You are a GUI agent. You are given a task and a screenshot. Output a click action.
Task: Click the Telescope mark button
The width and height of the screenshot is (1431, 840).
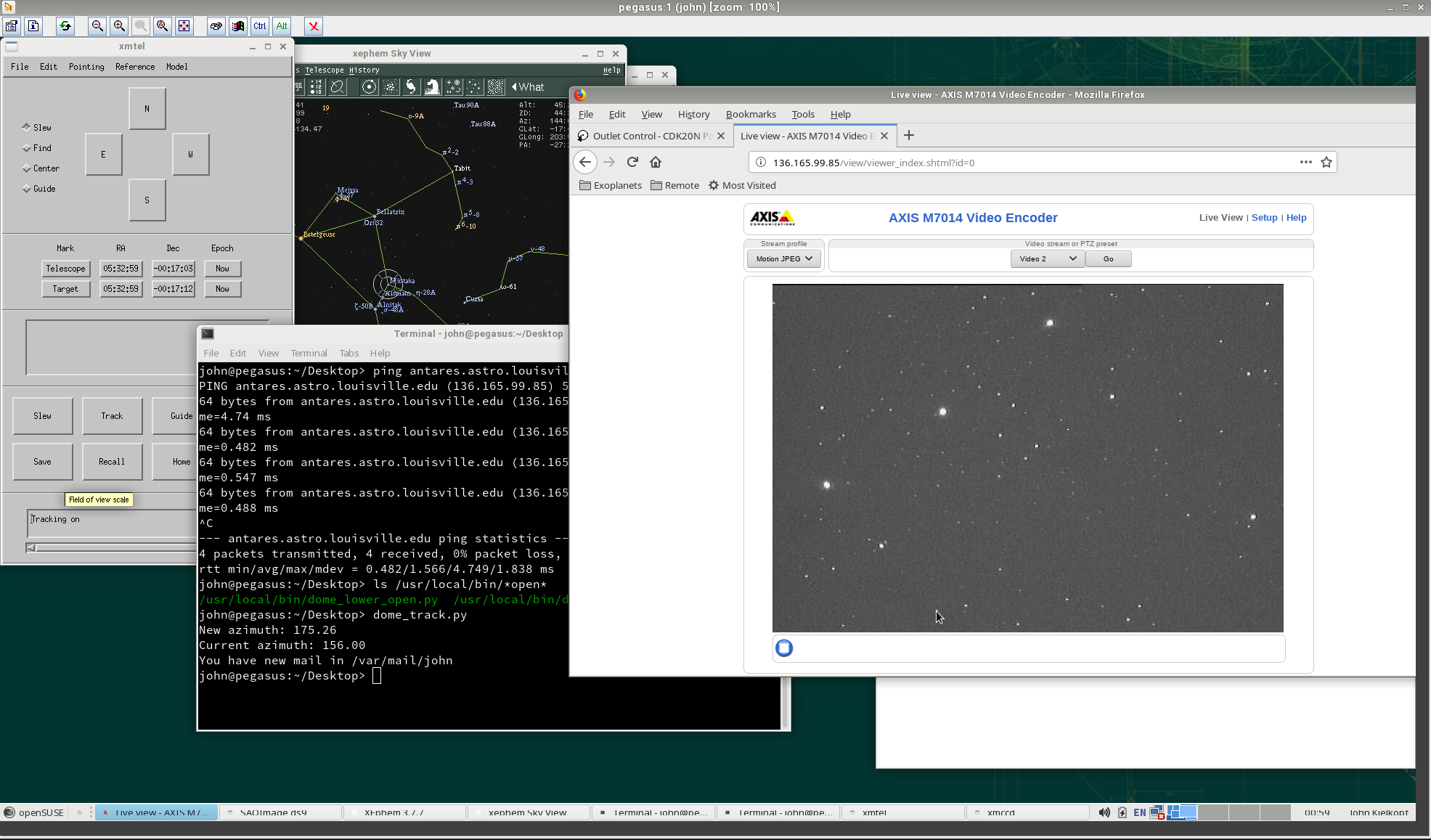click(65, 269)
